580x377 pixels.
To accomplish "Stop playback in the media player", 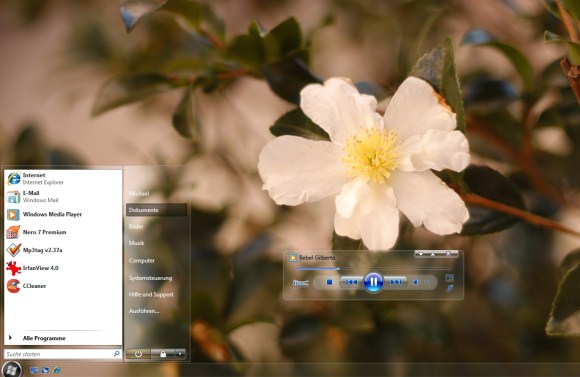I will point(329,282).
